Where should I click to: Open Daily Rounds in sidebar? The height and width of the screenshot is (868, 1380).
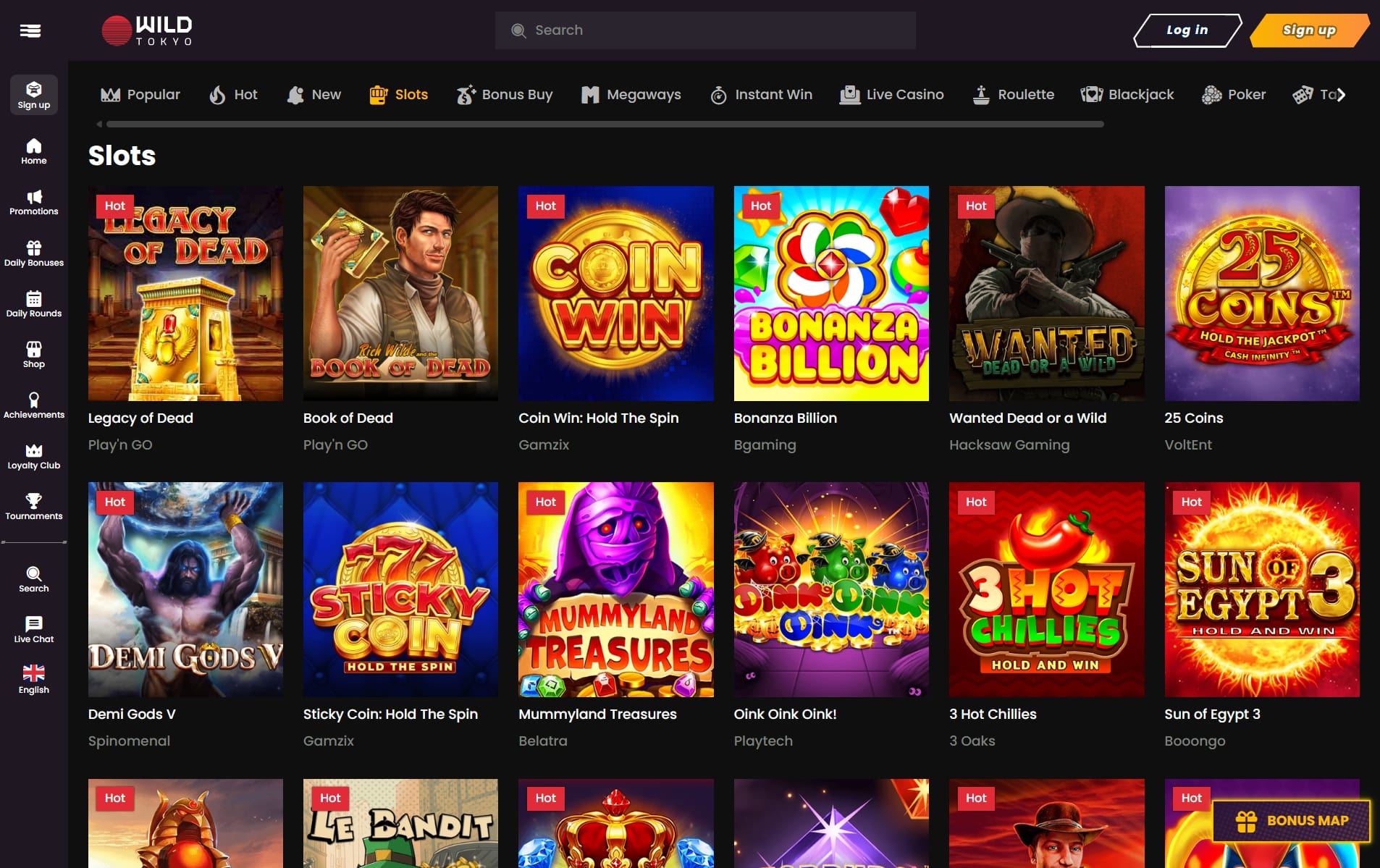click(34, 304)
